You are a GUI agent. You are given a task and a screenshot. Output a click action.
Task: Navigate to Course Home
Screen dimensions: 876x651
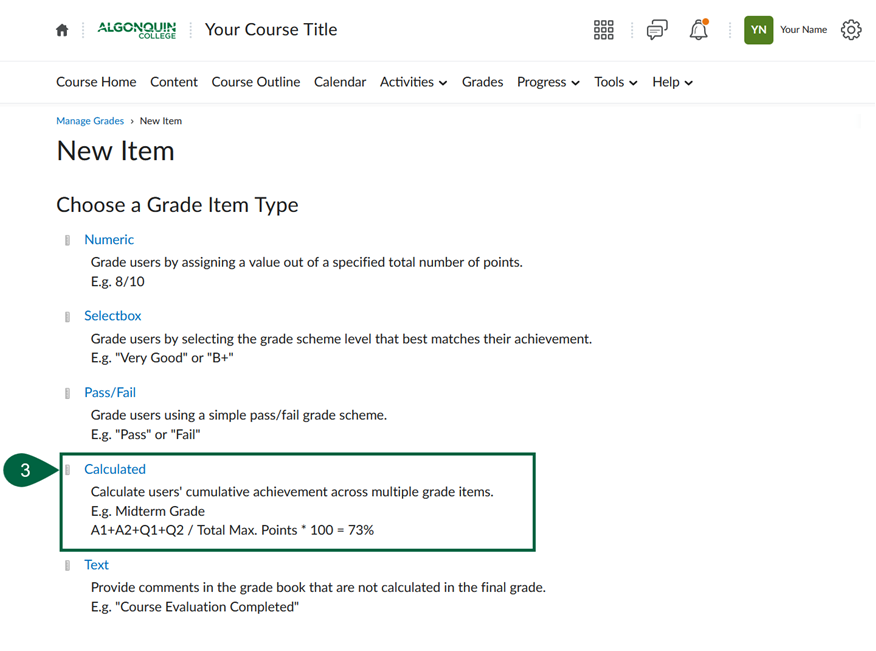tap(96, 82)
